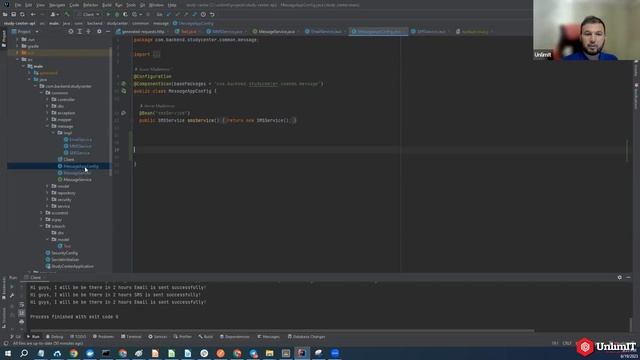Open the TODO tool window button

78,337
